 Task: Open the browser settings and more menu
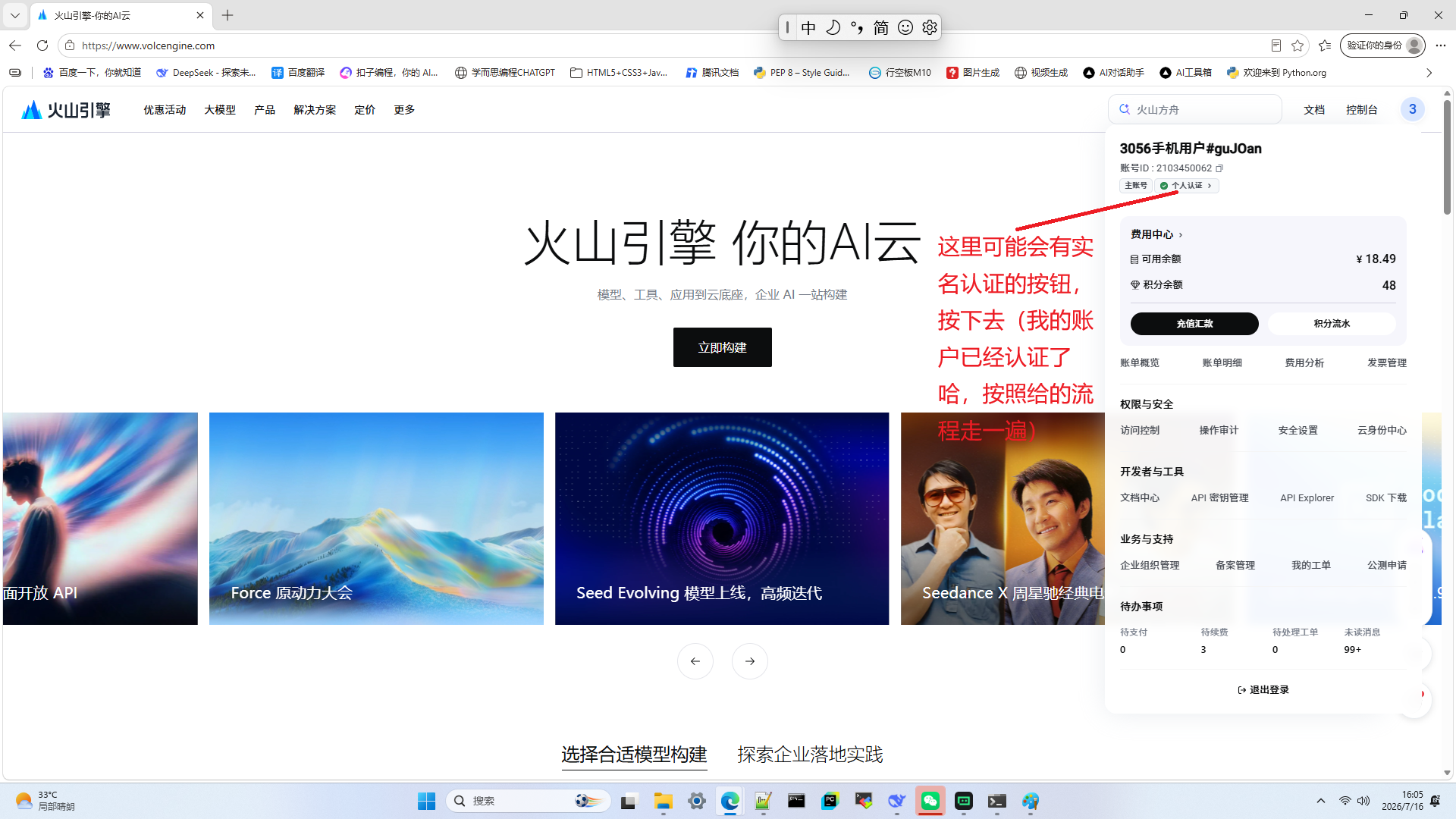(1441, 45)
